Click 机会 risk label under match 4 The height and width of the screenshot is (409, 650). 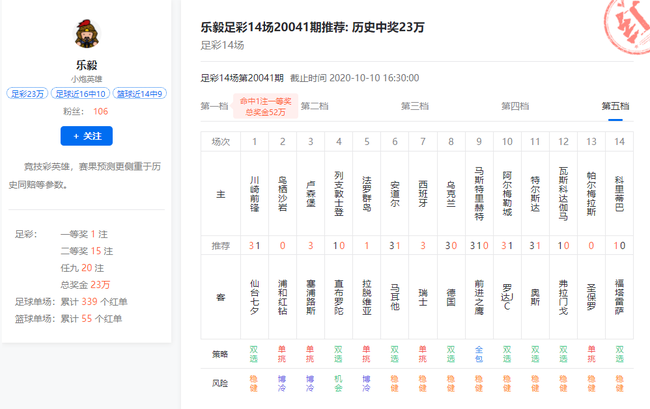(339, 383)
